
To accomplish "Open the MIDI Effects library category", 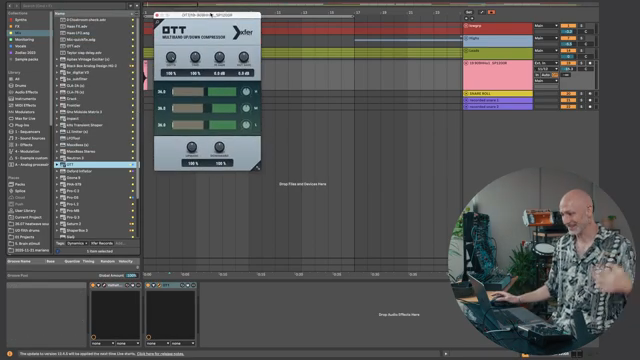I will (25, 105).
